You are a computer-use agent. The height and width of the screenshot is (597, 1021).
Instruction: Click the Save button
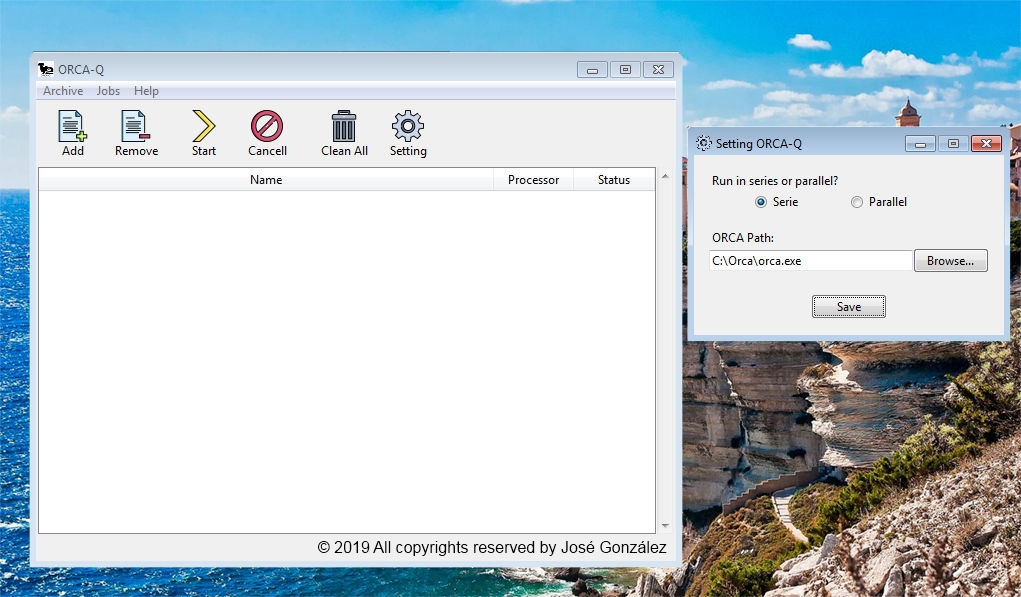(x=849, y=307)
